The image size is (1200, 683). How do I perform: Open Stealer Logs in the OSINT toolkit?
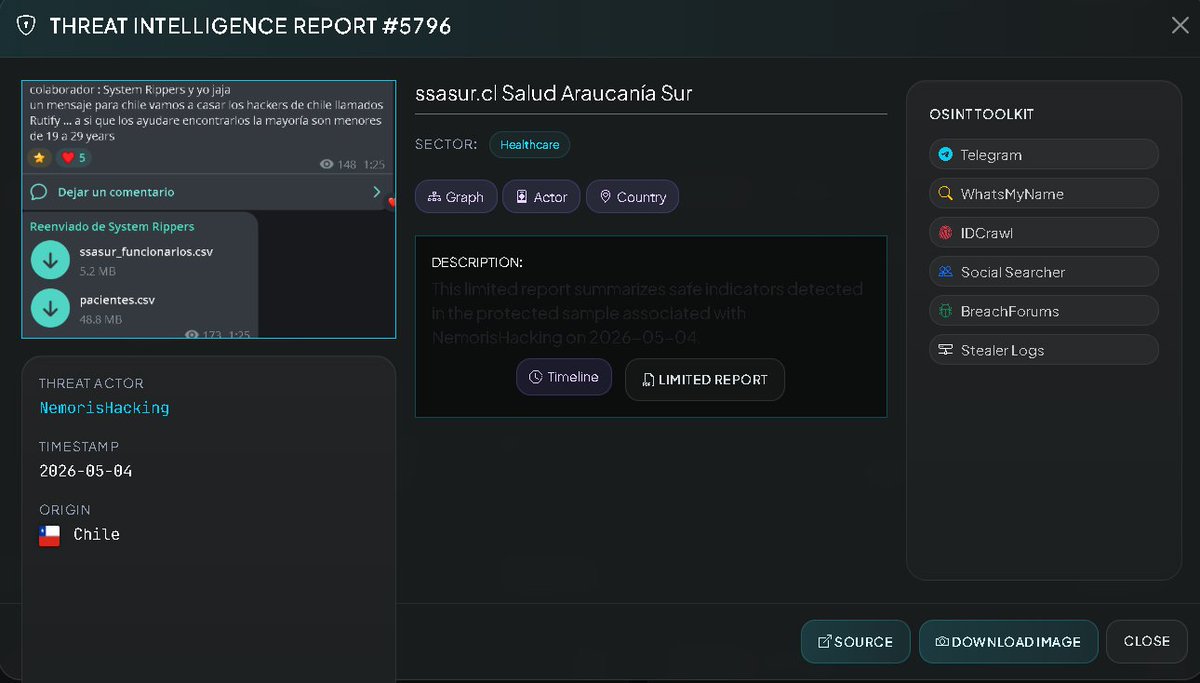pyautogui.click(x=1044, y=350)
